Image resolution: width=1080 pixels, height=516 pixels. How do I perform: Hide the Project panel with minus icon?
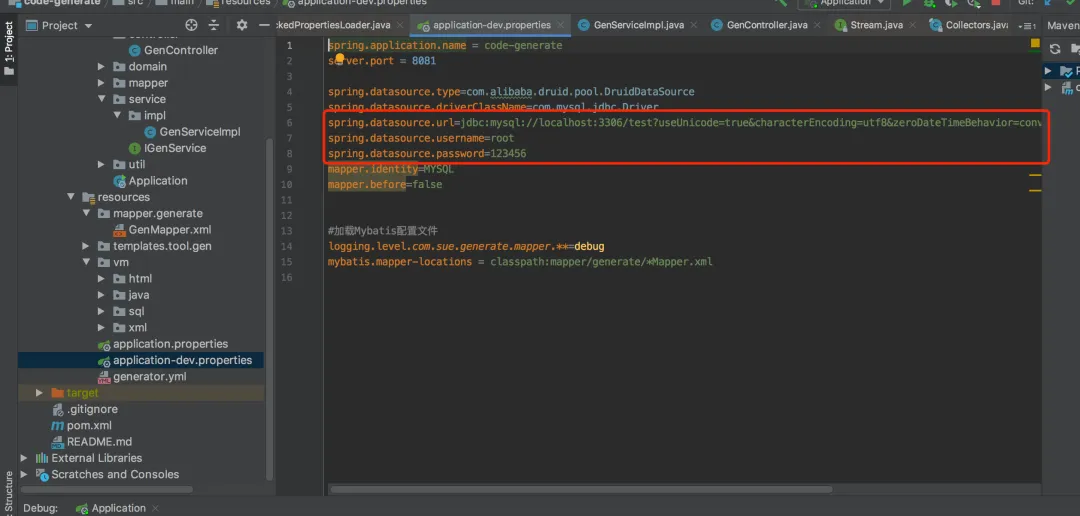tap(262, 25)
